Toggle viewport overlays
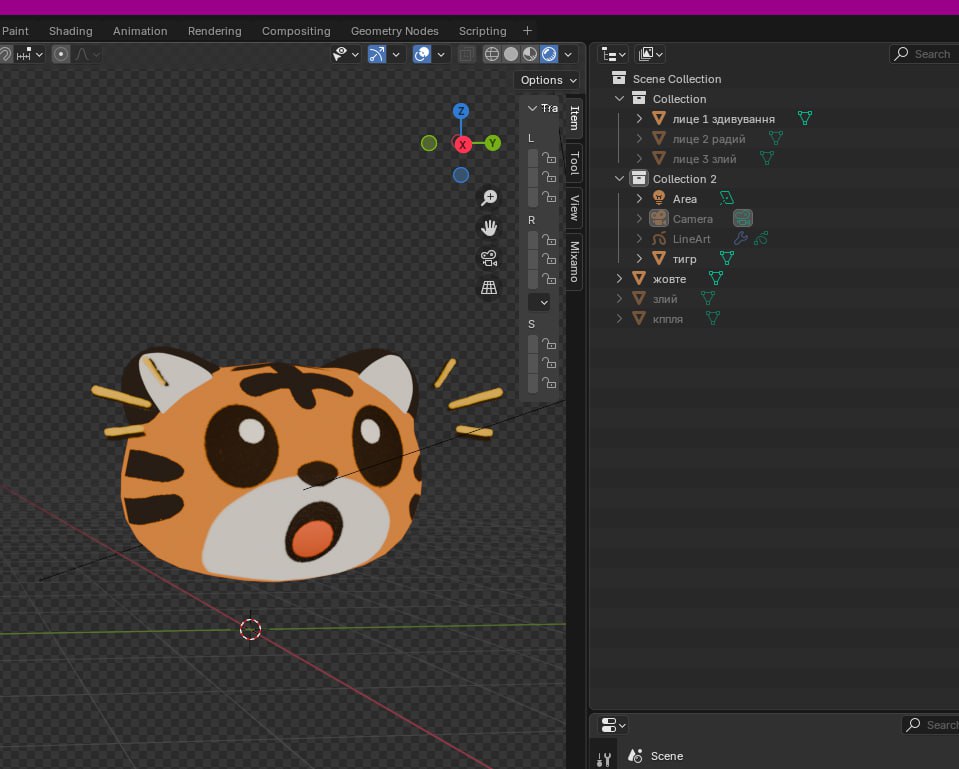959x769 pixels. 422,54
